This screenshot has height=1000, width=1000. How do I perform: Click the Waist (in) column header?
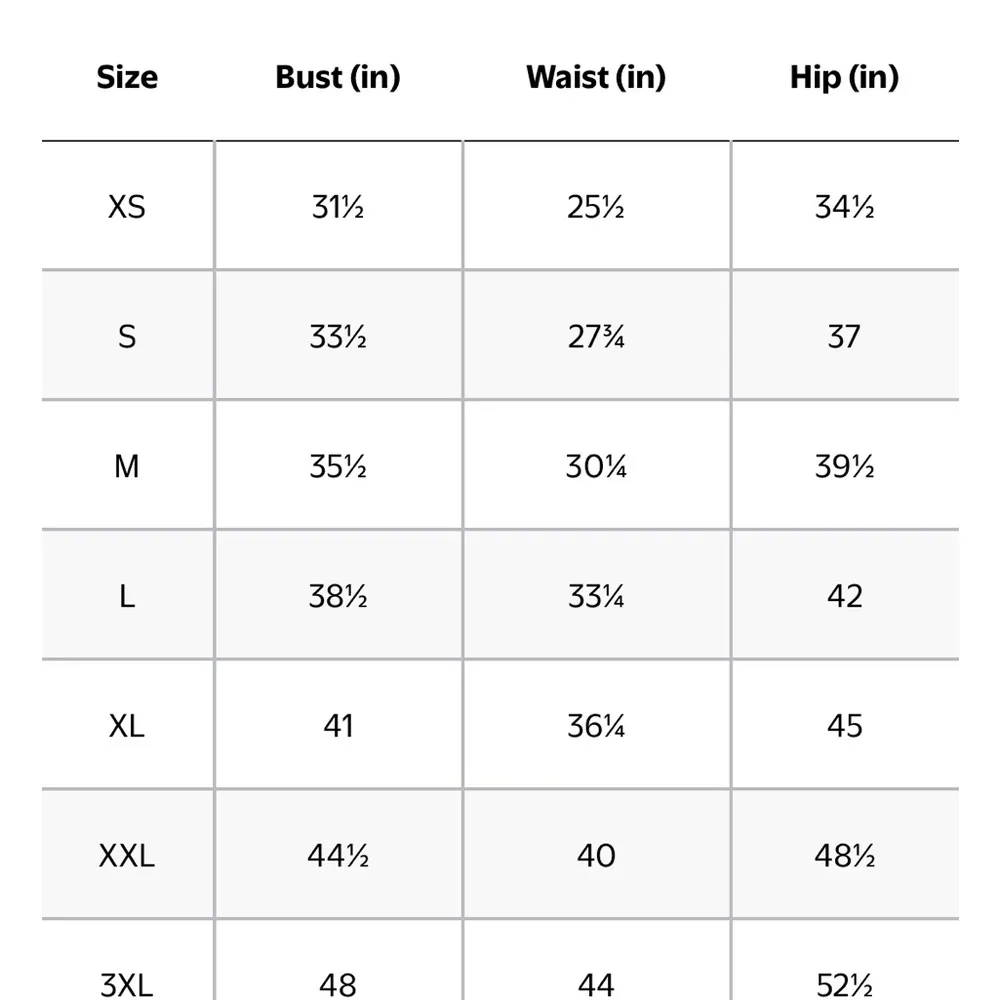pyautogui.click(x=596, y=78)
